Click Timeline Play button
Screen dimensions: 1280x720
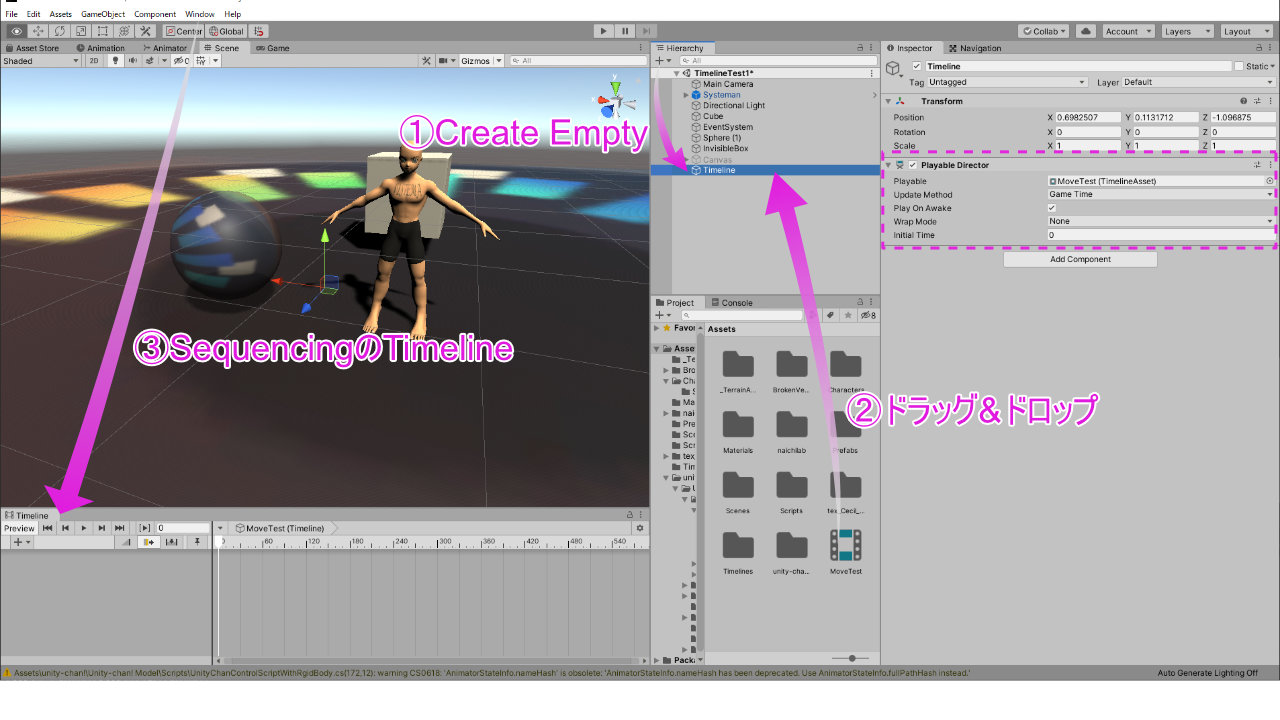click(84, 528)
